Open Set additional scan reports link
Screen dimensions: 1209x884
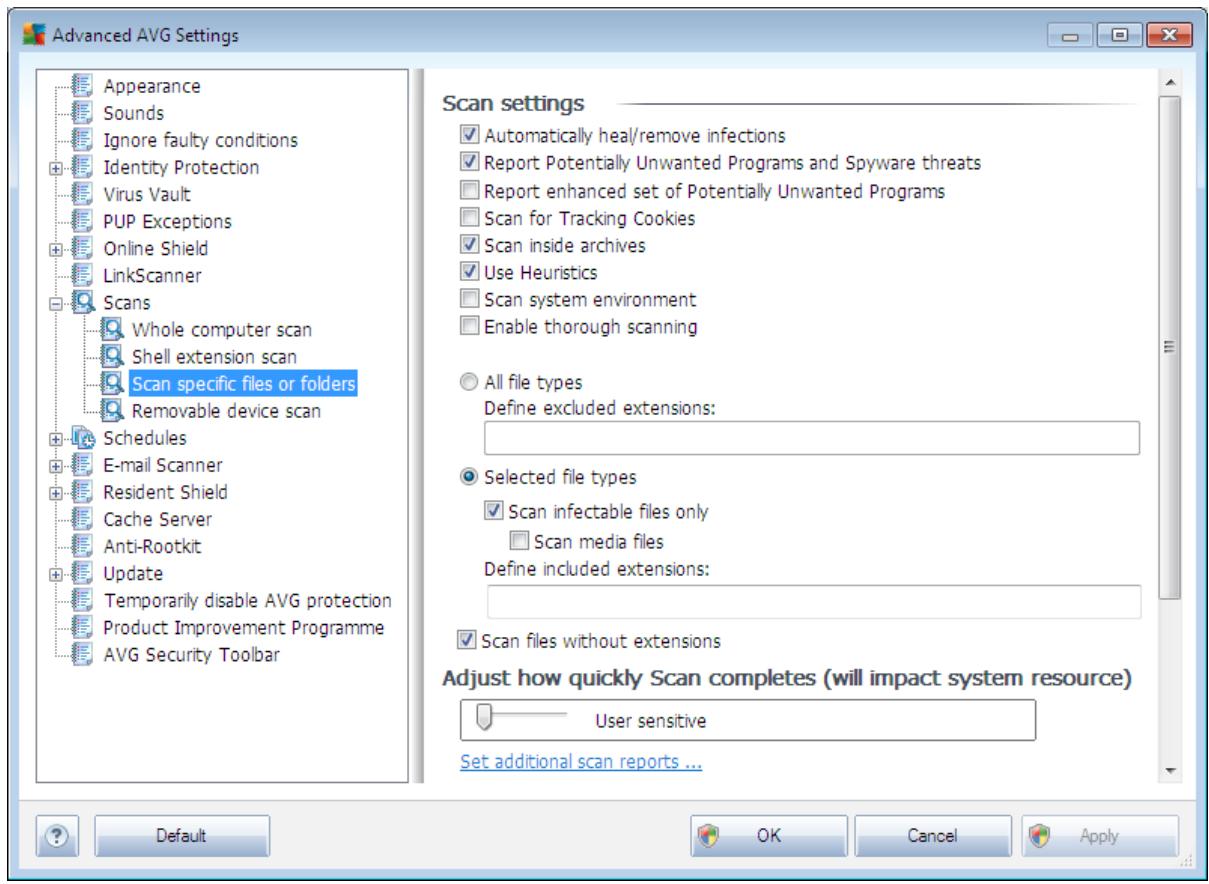point(581,762)
